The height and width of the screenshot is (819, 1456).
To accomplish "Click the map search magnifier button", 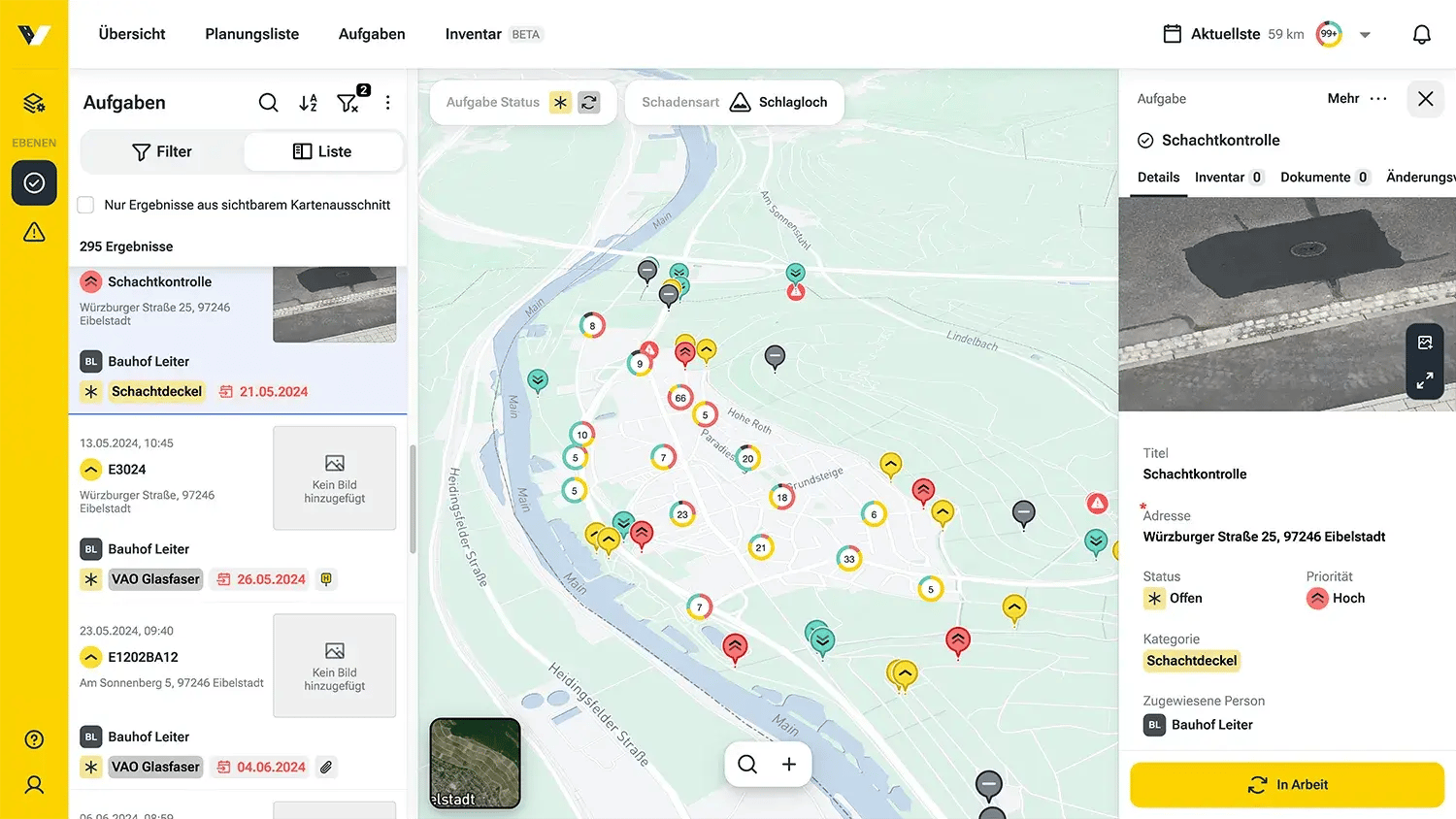I will [747, 764].
